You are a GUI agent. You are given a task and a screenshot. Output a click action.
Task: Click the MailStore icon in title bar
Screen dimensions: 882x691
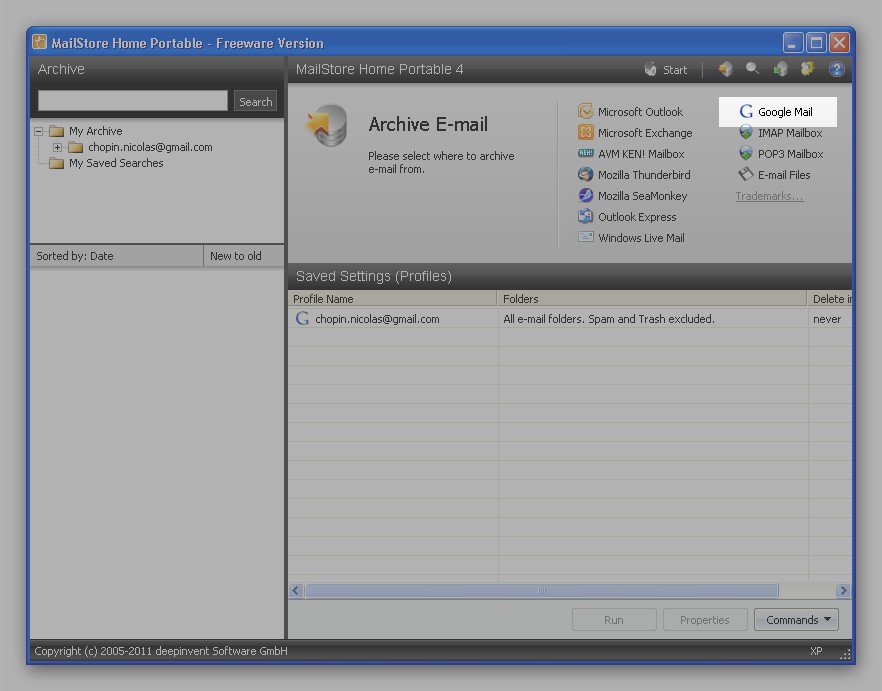tap(40, 42)
